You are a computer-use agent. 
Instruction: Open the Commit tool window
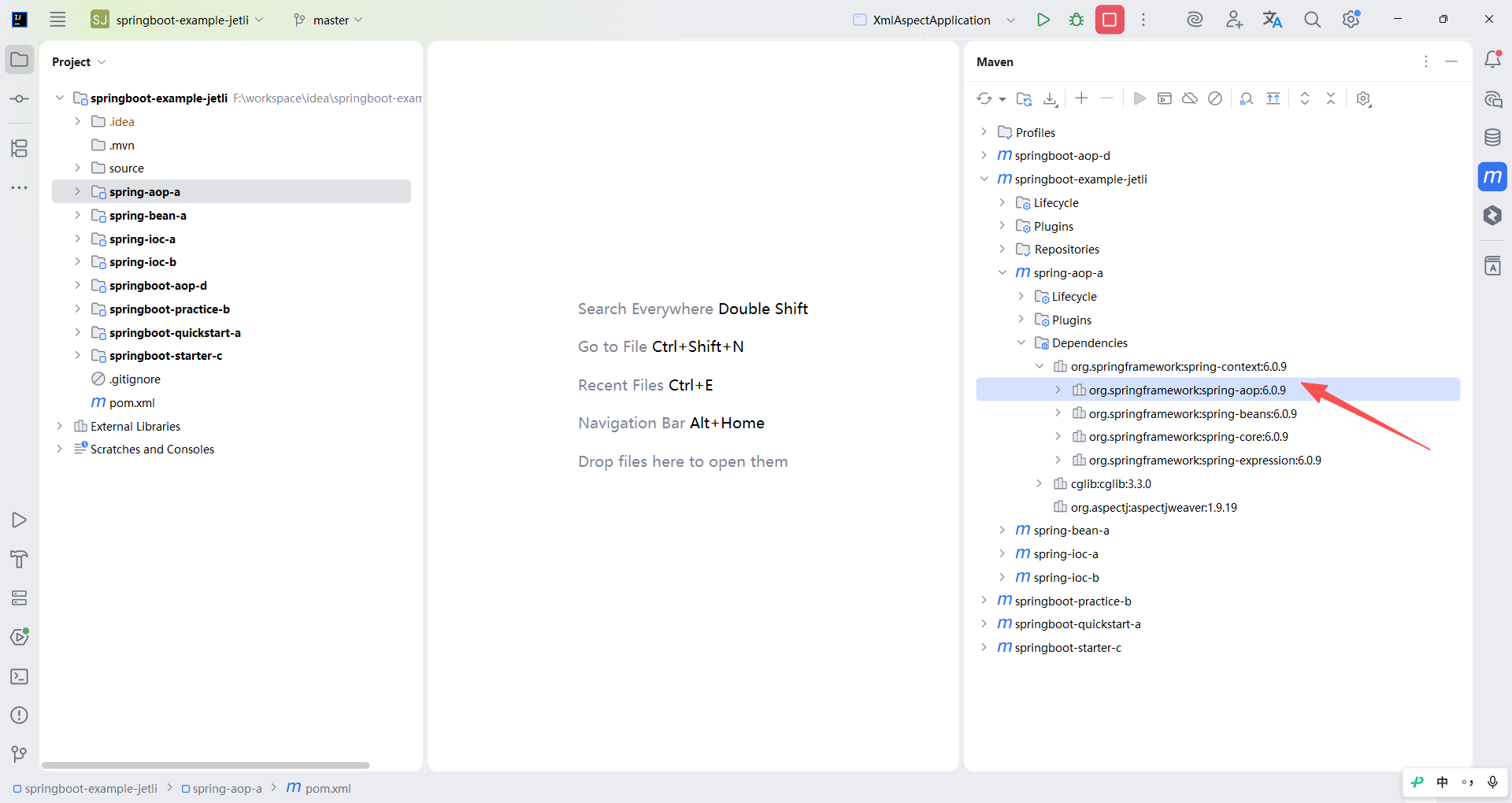(20, 98)
